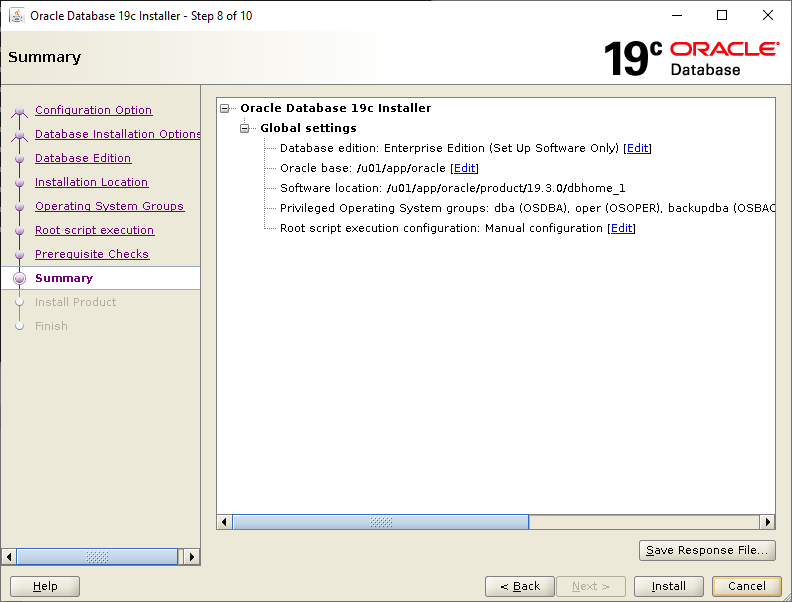Image resolution: width=792 pixels, height=602 pixels.
Task: Go to Configuration Option step
Action: point(93,110)
